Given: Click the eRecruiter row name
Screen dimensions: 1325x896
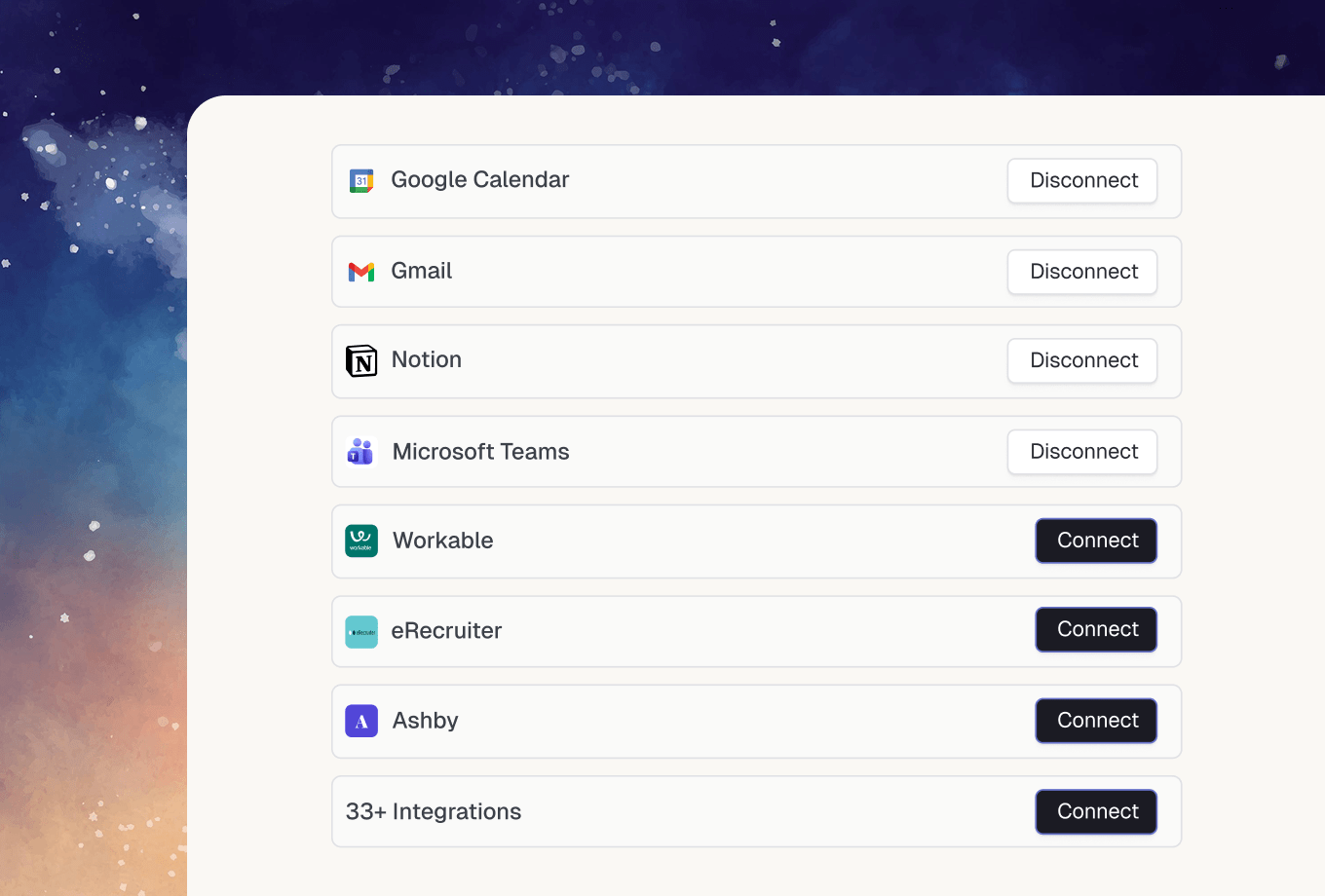Looking at the screenshot, I should click(446, 631).
